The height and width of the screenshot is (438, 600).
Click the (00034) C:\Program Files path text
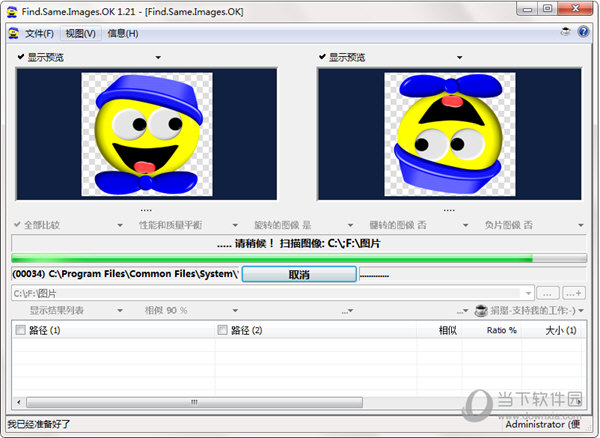click(x=125, y=274)
